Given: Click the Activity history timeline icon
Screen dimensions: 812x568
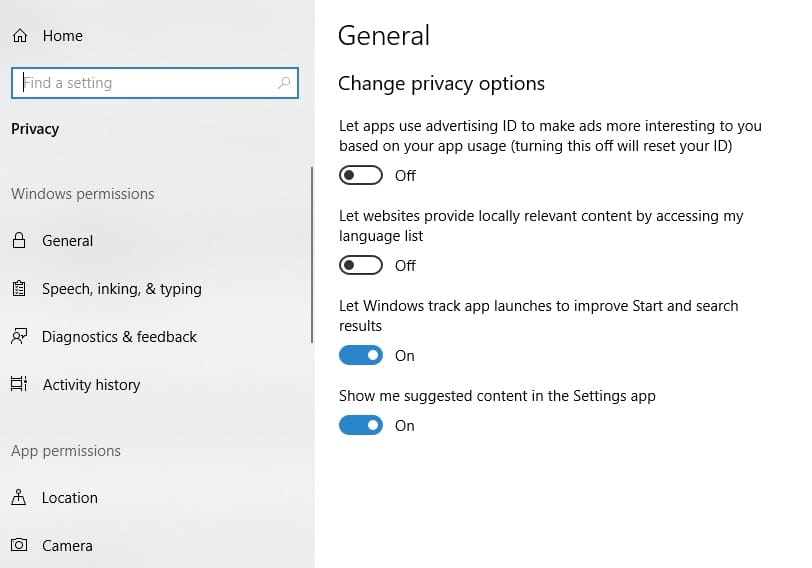Looking at the screenshot, I should tap(19, 384).
